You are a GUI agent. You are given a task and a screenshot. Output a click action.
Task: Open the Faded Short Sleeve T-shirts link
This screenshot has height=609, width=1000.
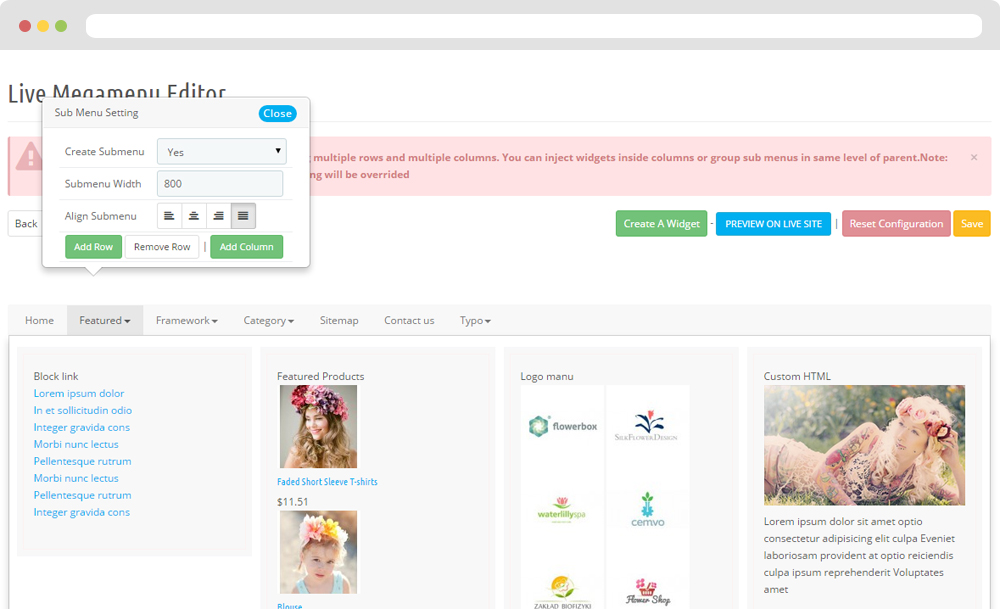(x=327, y=482)
